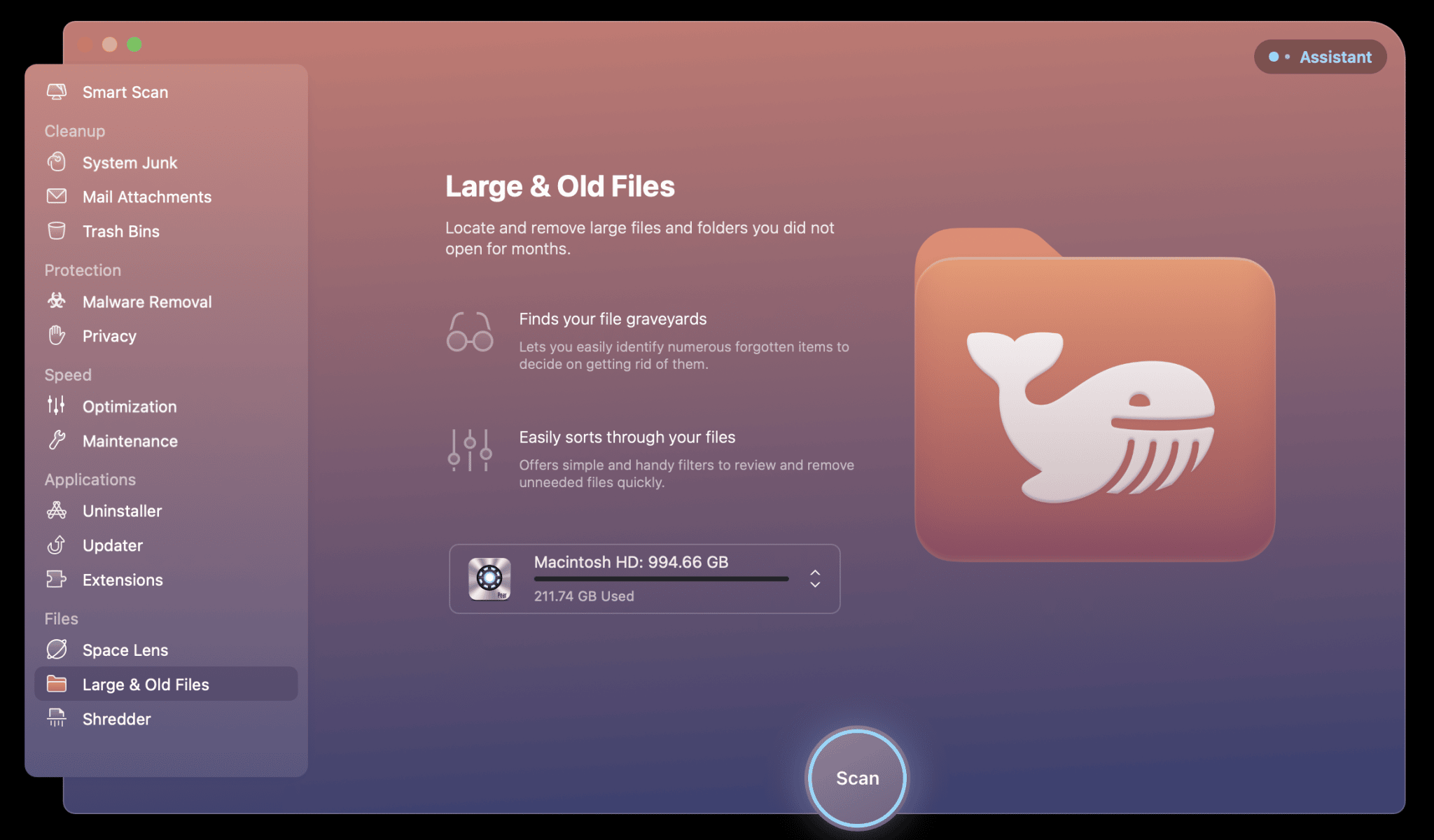
Task: Click the Space Lens files icon
Action: tap(57, 650)
